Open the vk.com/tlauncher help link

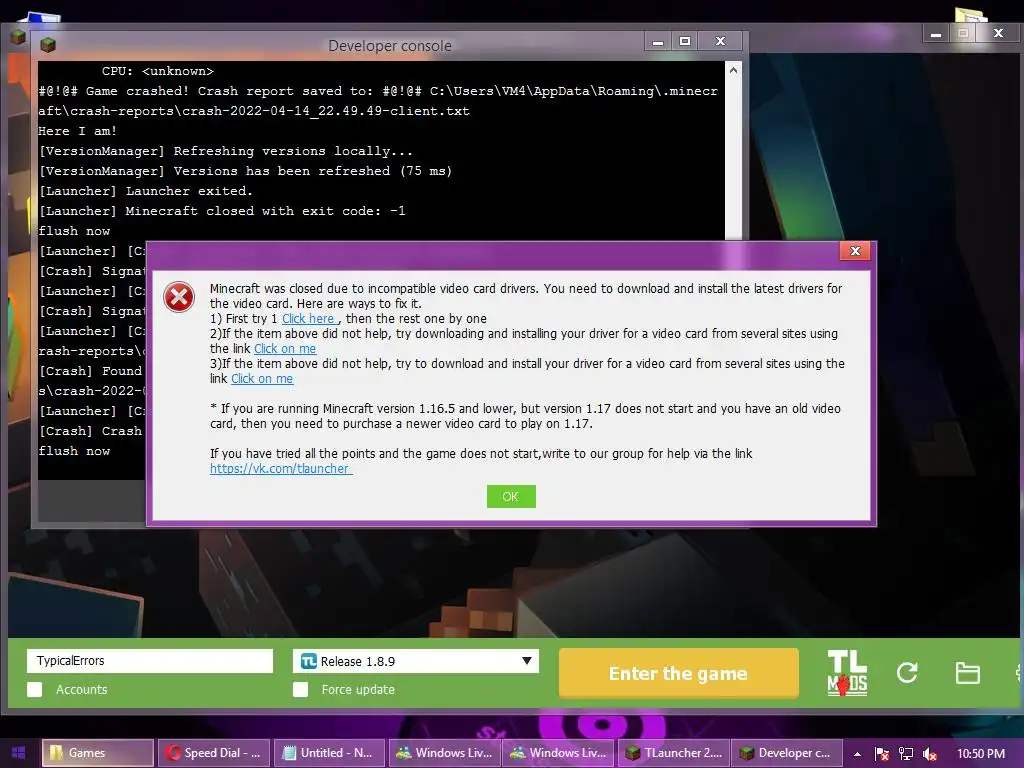click(x=281, y=468)
